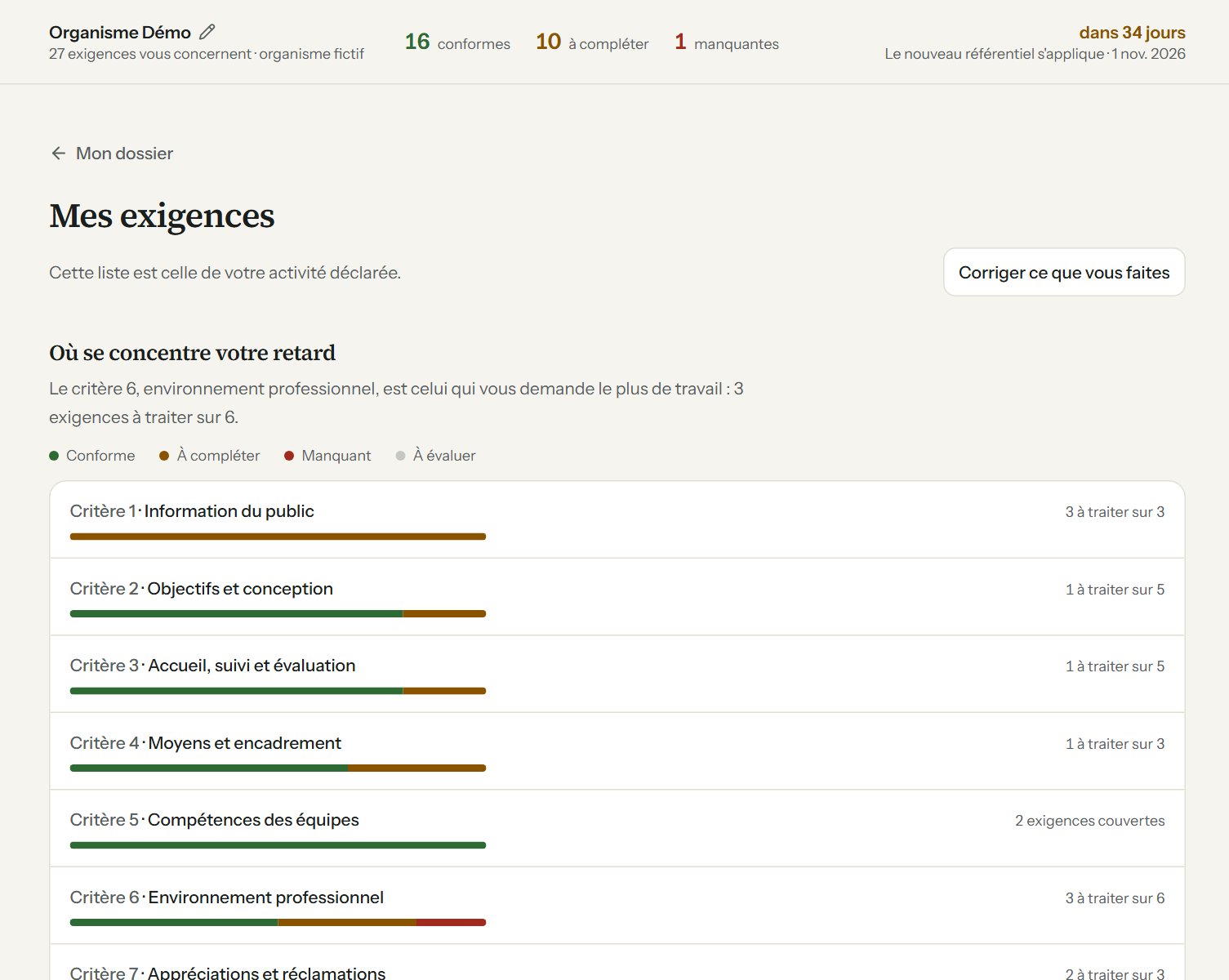This screenshot has height=980, width=1229.
Task: Click "3 à traiter sur 3" count
Action: 1115,512
